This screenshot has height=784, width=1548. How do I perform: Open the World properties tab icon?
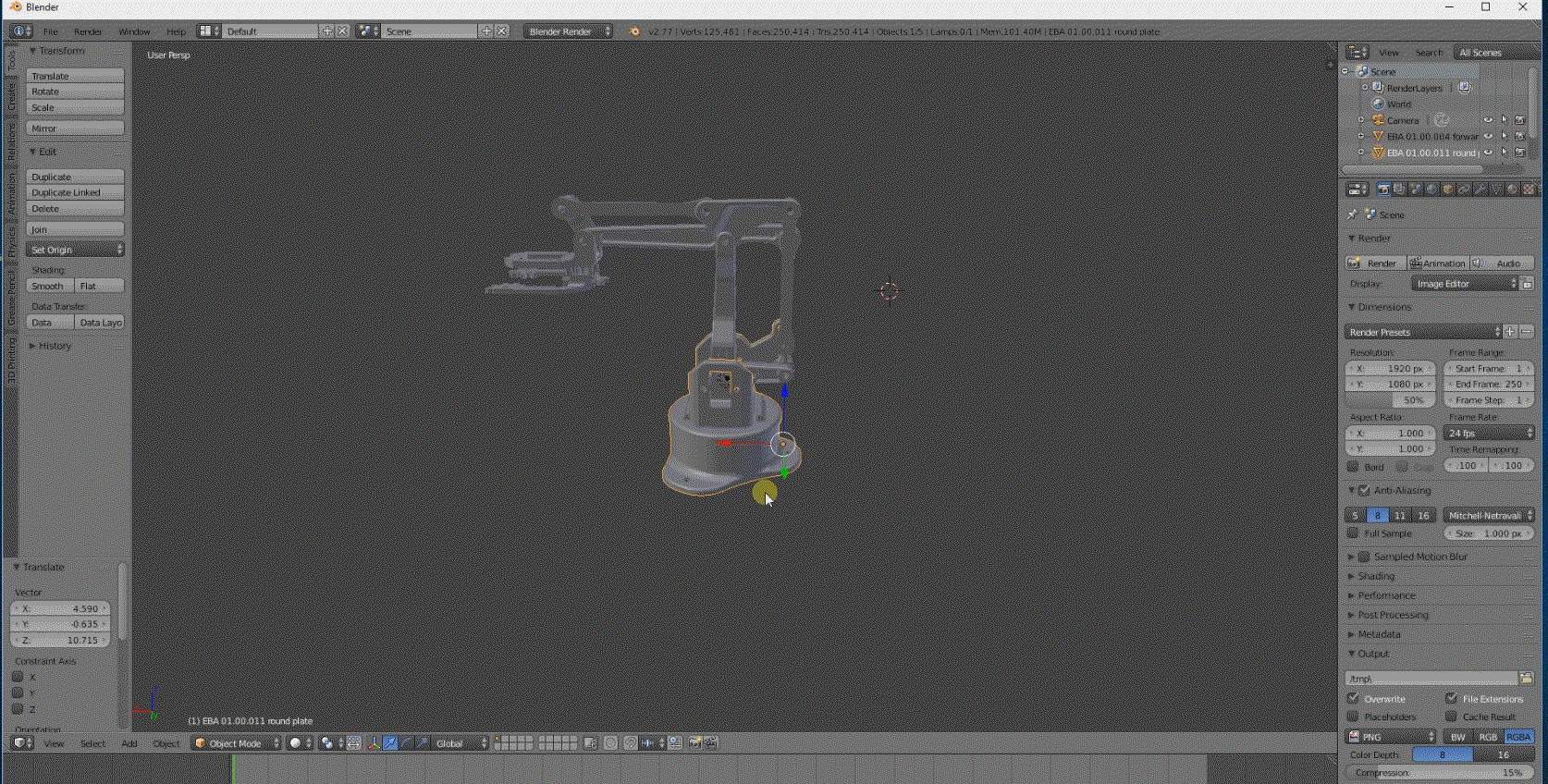(1431, 190)
